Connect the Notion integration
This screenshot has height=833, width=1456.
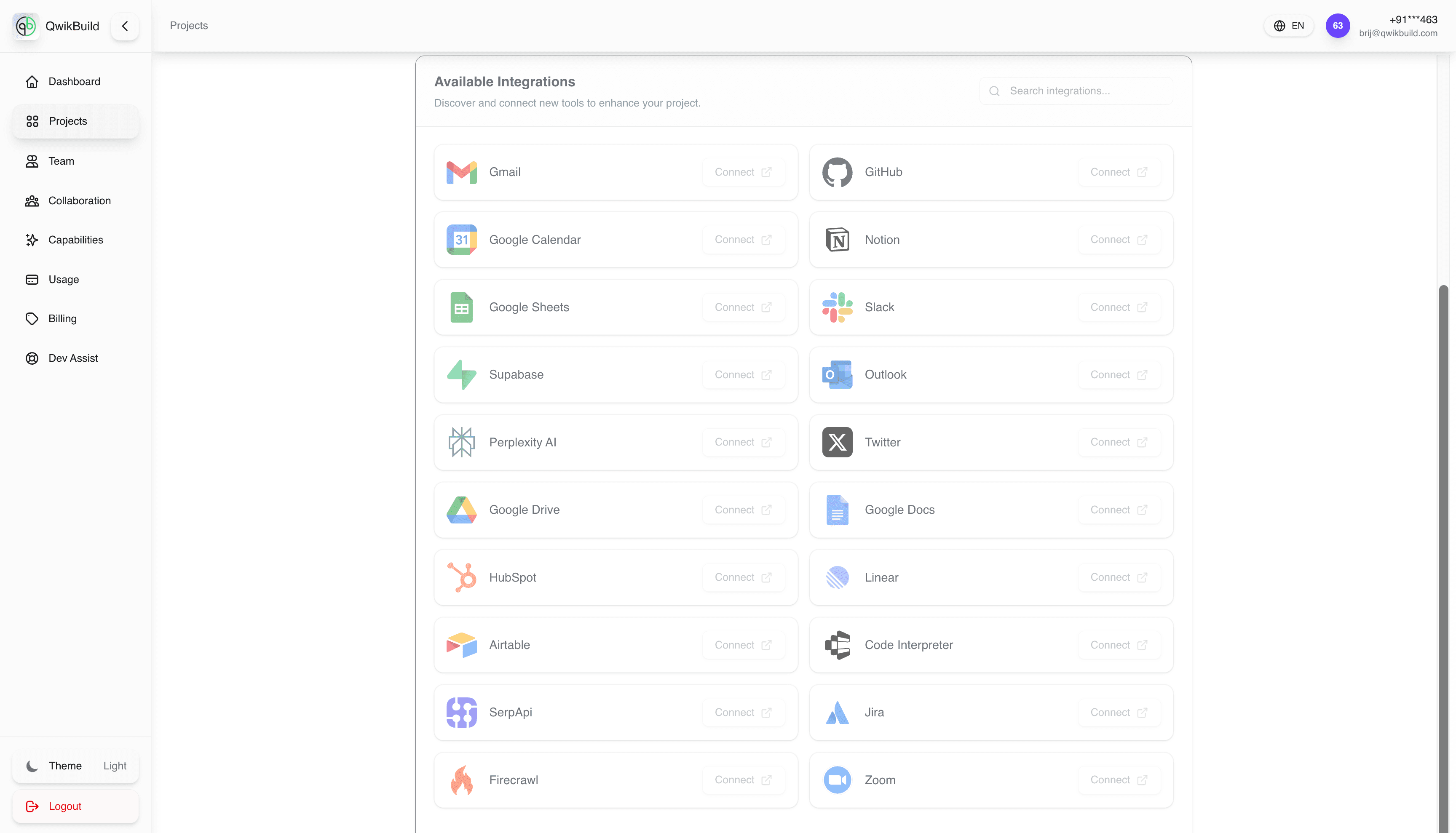point(1119,240)
